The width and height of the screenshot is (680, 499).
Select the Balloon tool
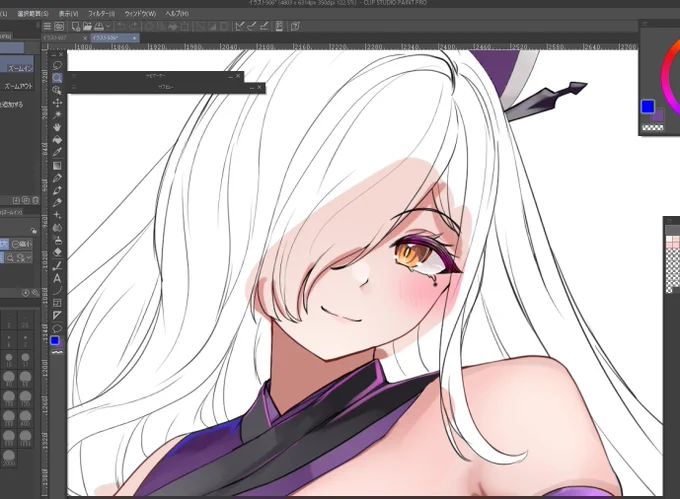(57, 328)
